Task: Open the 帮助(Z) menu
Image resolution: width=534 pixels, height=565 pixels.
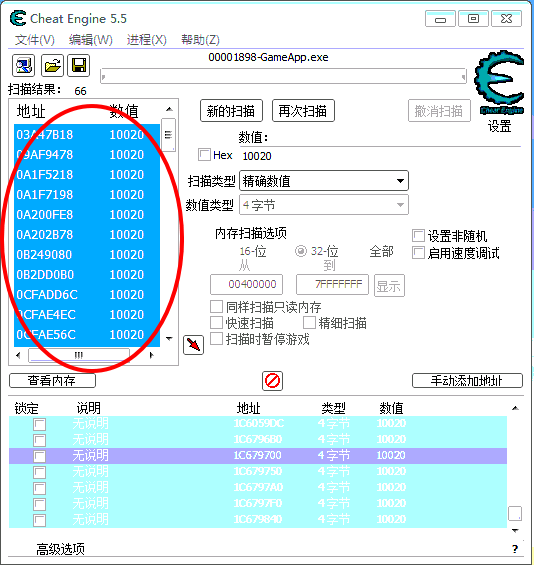Action: tap(200, 40)
